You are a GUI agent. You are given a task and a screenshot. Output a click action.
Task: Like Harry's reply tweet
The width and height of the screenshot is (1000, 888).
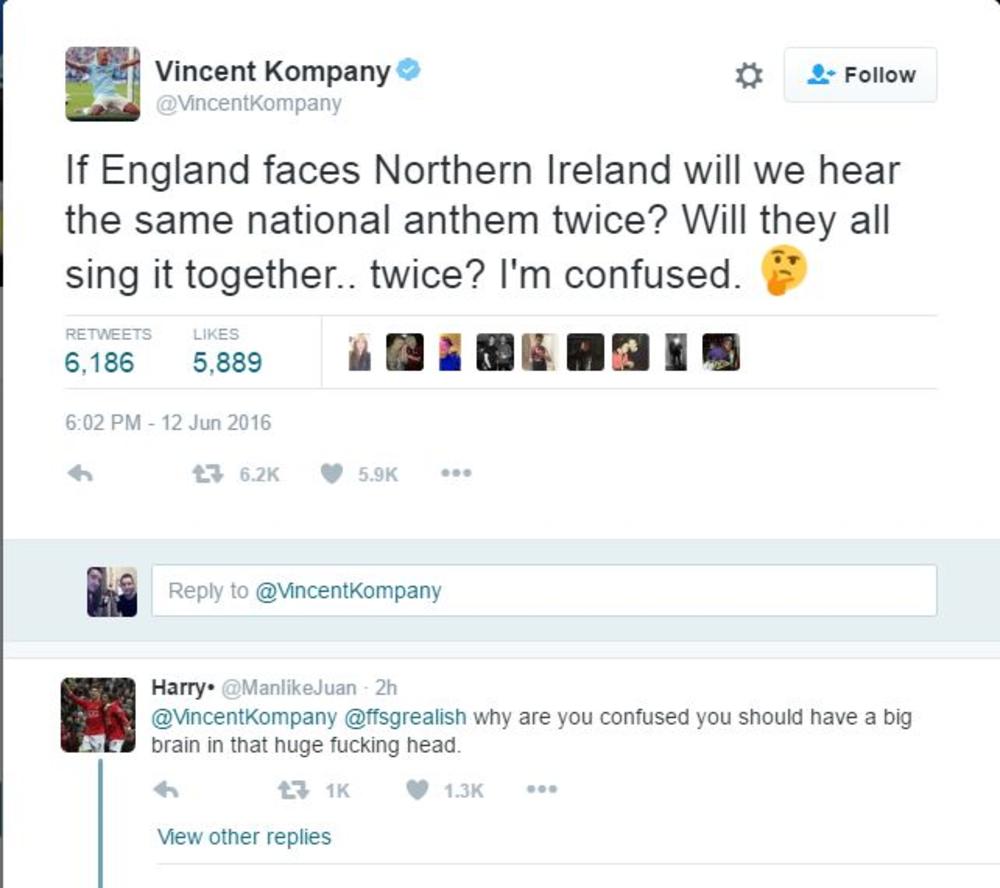(417, 790)
